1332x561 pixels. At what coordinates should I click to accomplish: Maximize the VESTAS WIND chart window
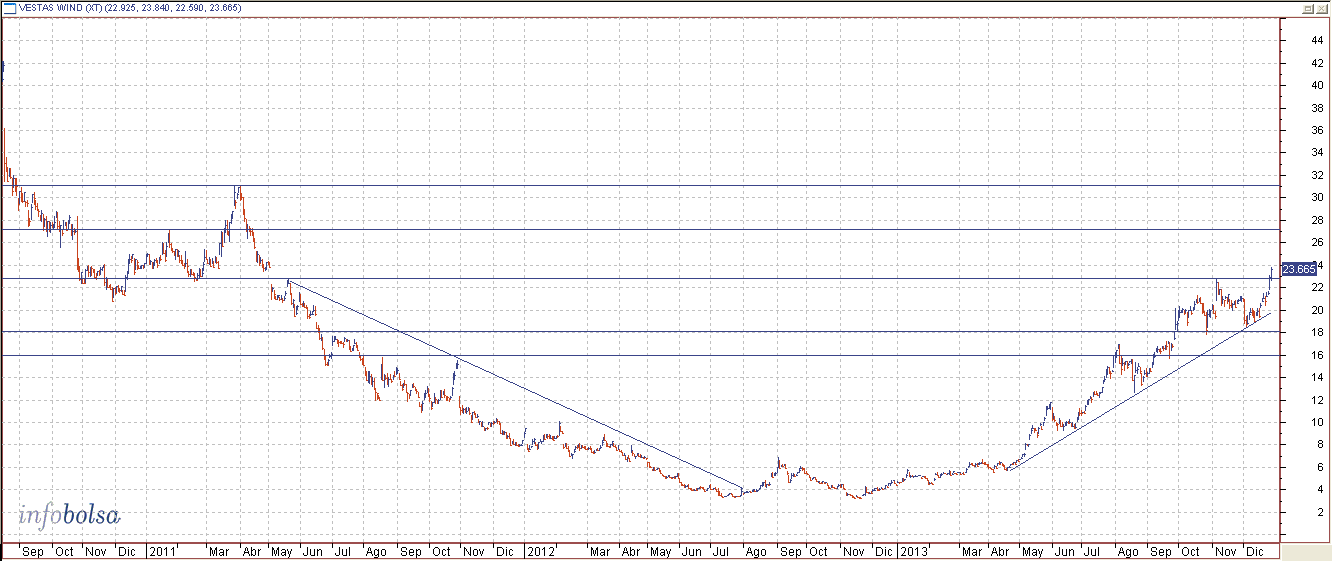click(1308, 8)
